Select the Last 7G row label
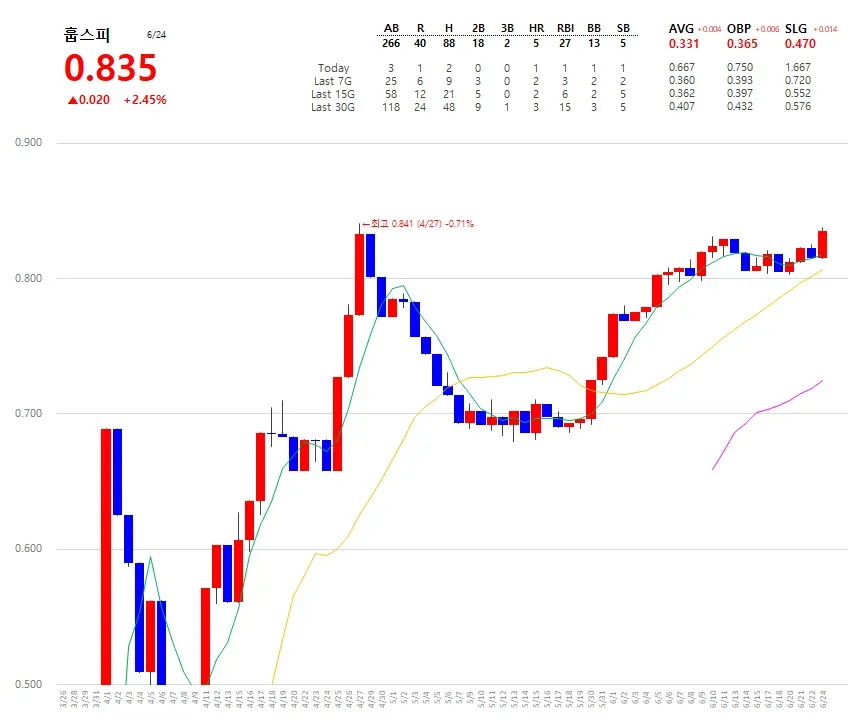Image resolution: width=848 pixels, height=720 pixels. tap(333, 81)
